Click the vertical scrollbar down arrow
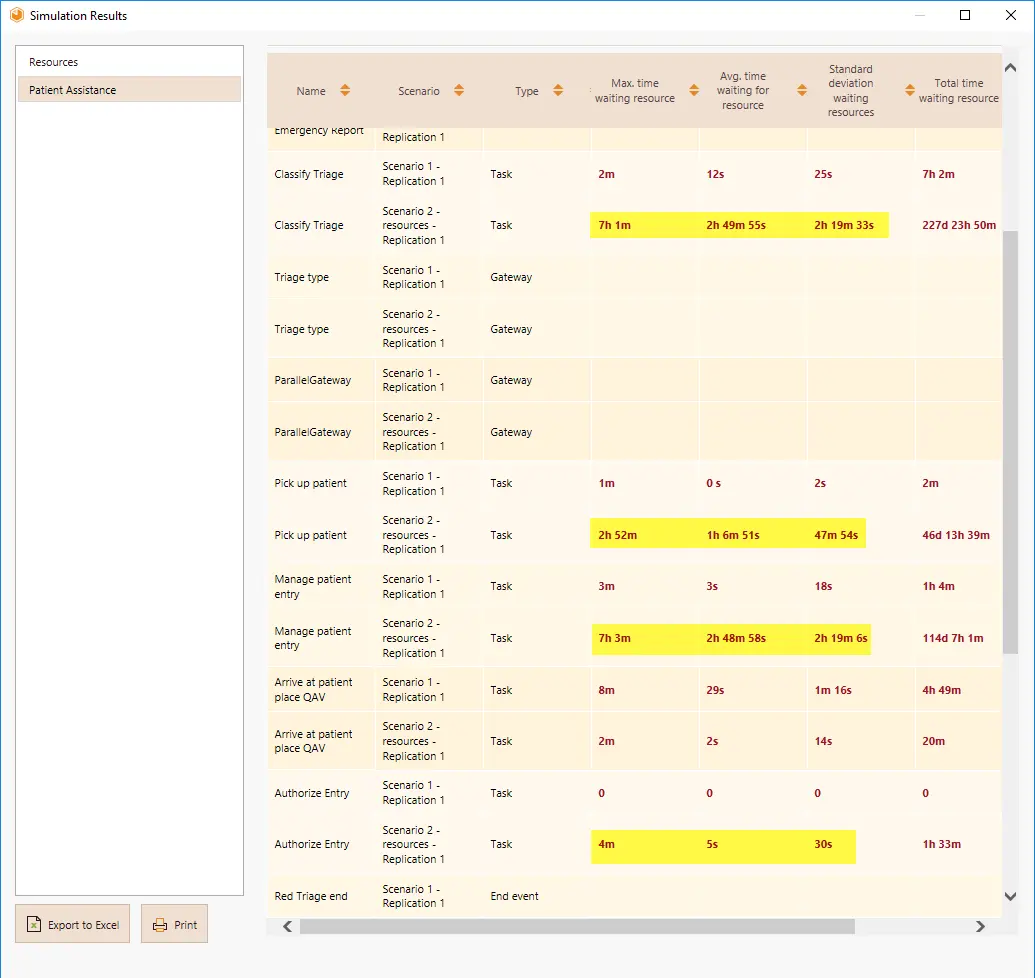This screenshot has width=1035, height=978. (x=1010, y=896)
